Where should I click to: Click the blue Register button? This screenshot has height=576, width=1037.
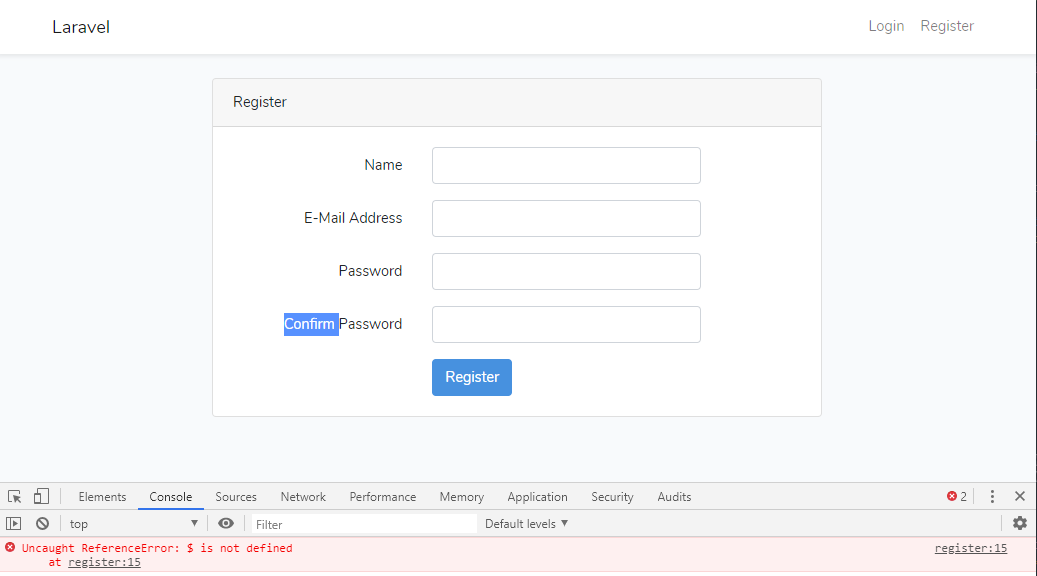click(x=472, y=377)
